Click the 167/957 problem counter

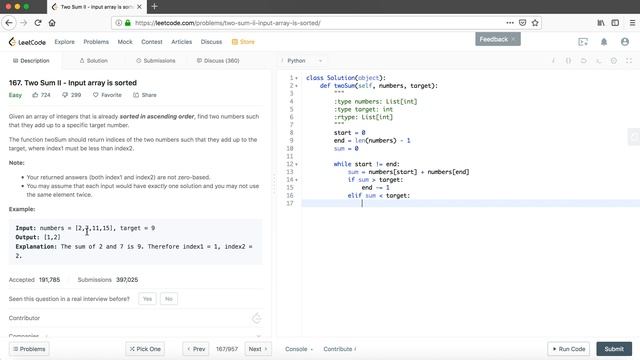[x=227, y=349]
